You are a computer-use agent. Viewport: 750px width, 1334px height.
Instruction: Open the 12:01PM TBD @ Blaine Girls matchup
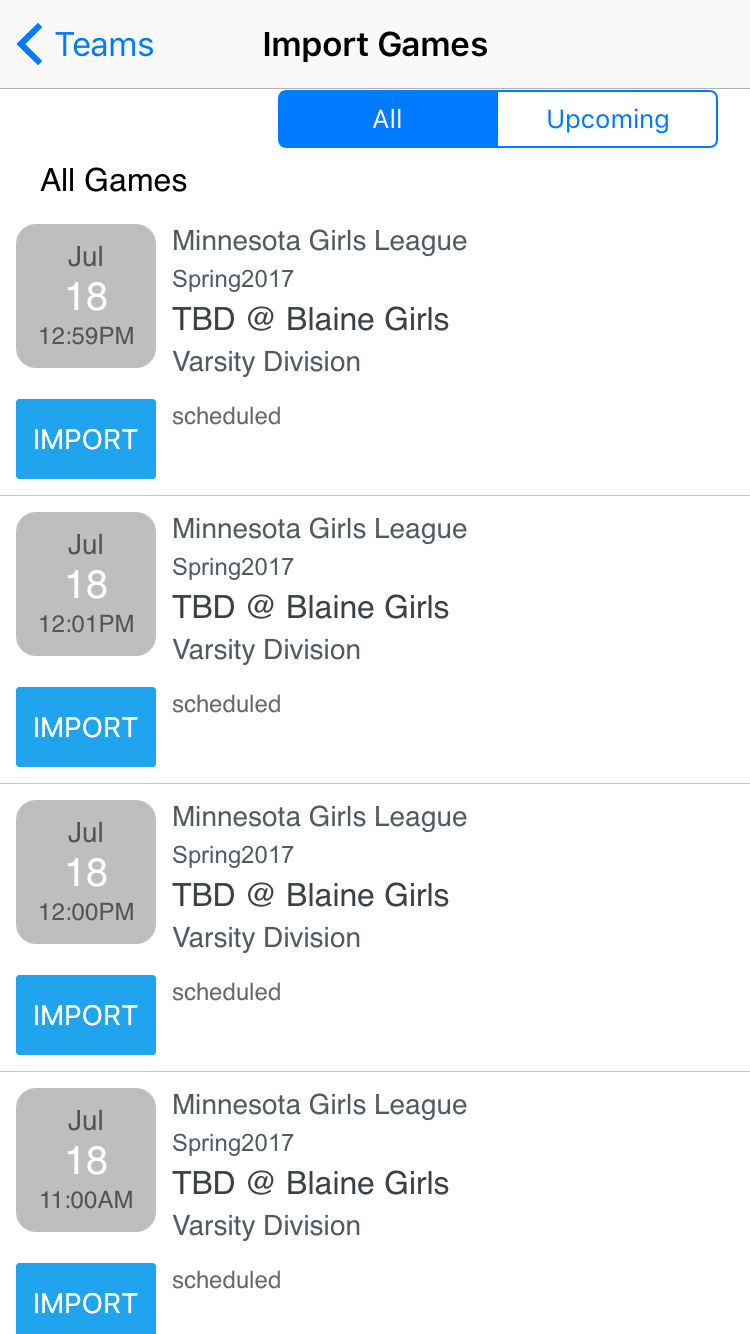pyautogui.click(x=311, y=608)
